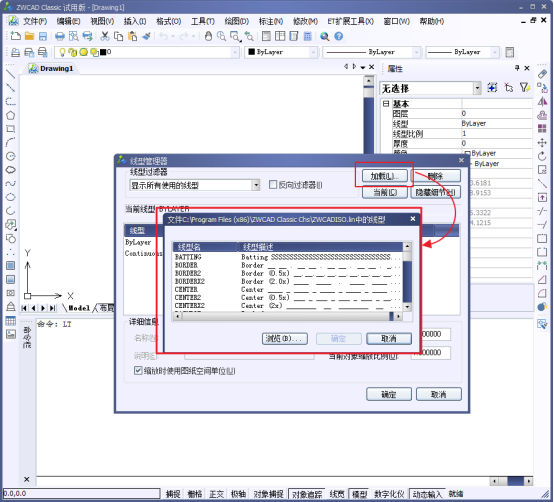
Task: Open the folder icon to open file
Action: (29, 36)
